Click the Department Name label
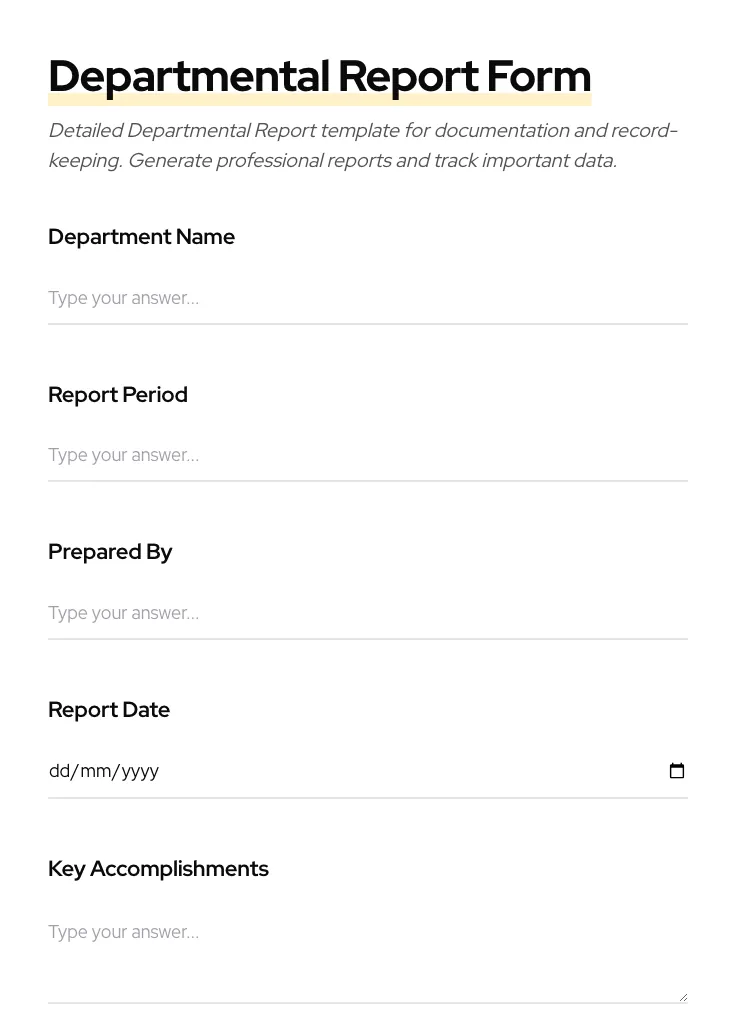The image size is (736, 1024). click(x=141, y=237)
